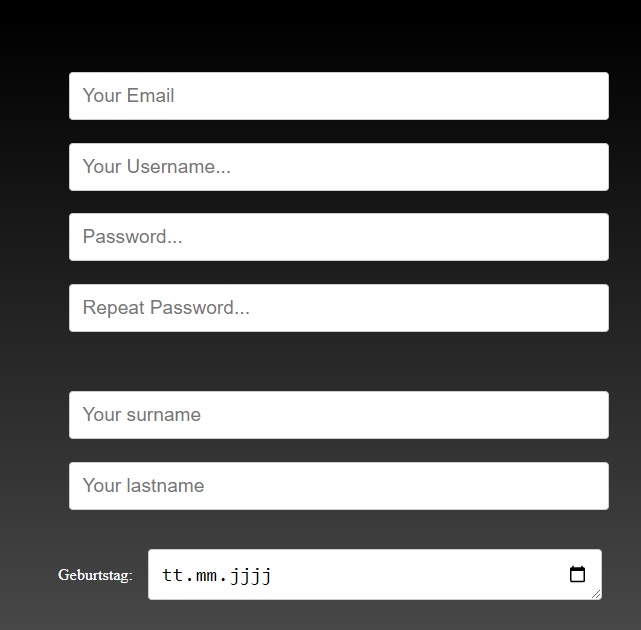Show the date picker for Geburtstag
Image resolution: width=641 pixels, height=630 pixels.
click(x=577, y=574)
